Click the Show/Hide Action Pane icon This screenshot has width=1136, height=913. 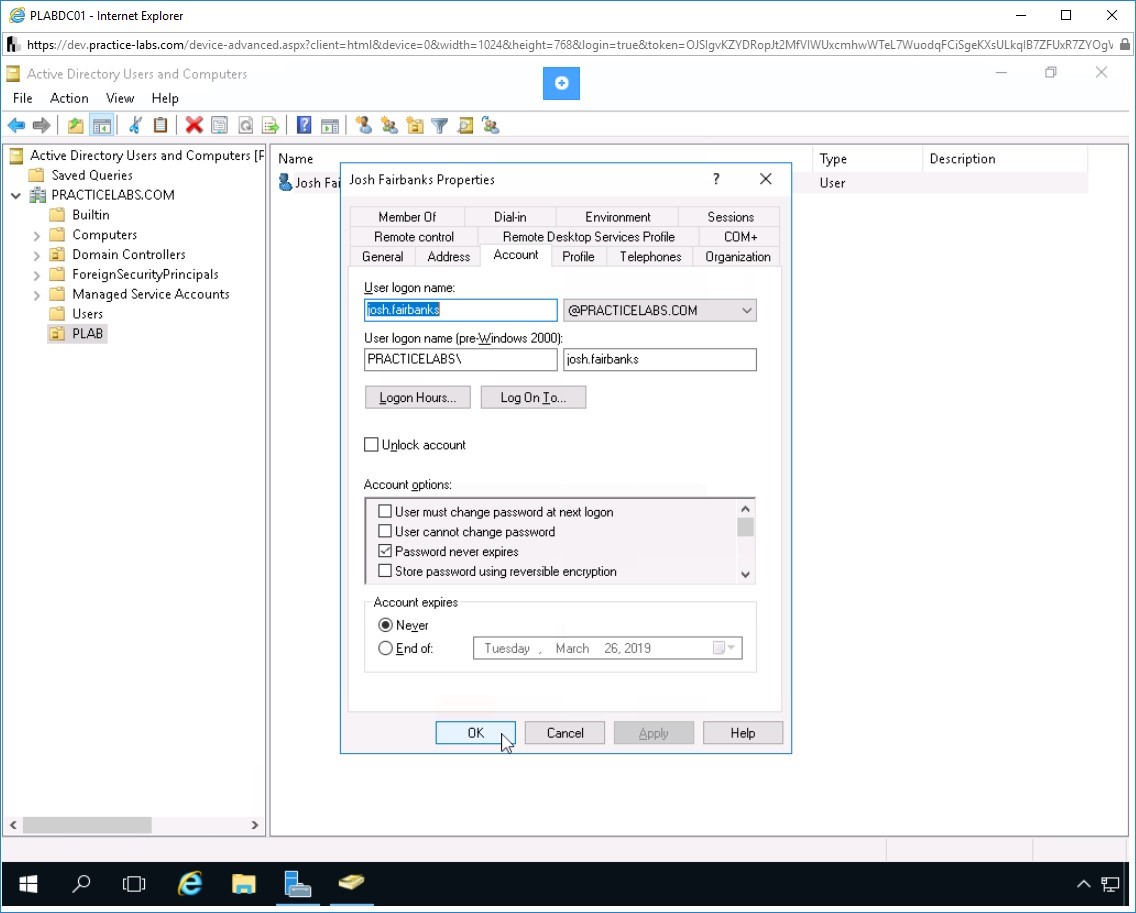coord(330,125)
